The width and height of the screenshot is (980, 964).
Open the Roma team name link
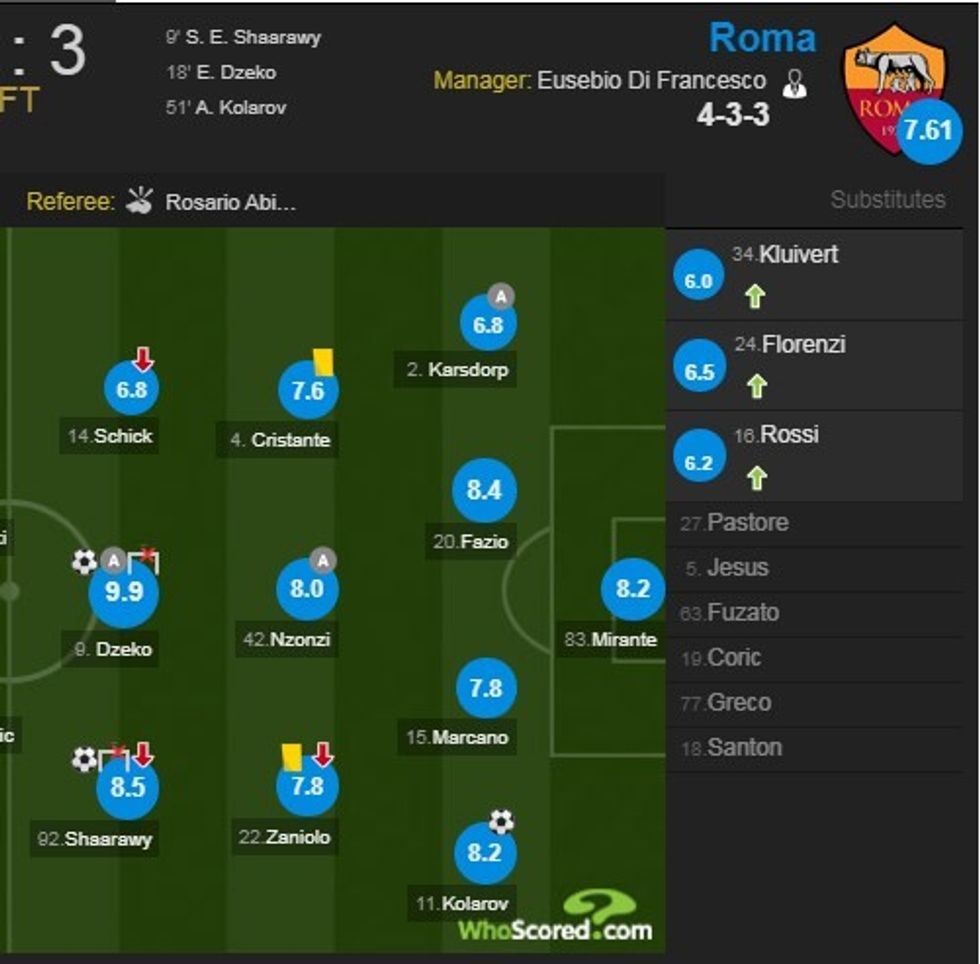pyautogui.click(x=762, y=38)
